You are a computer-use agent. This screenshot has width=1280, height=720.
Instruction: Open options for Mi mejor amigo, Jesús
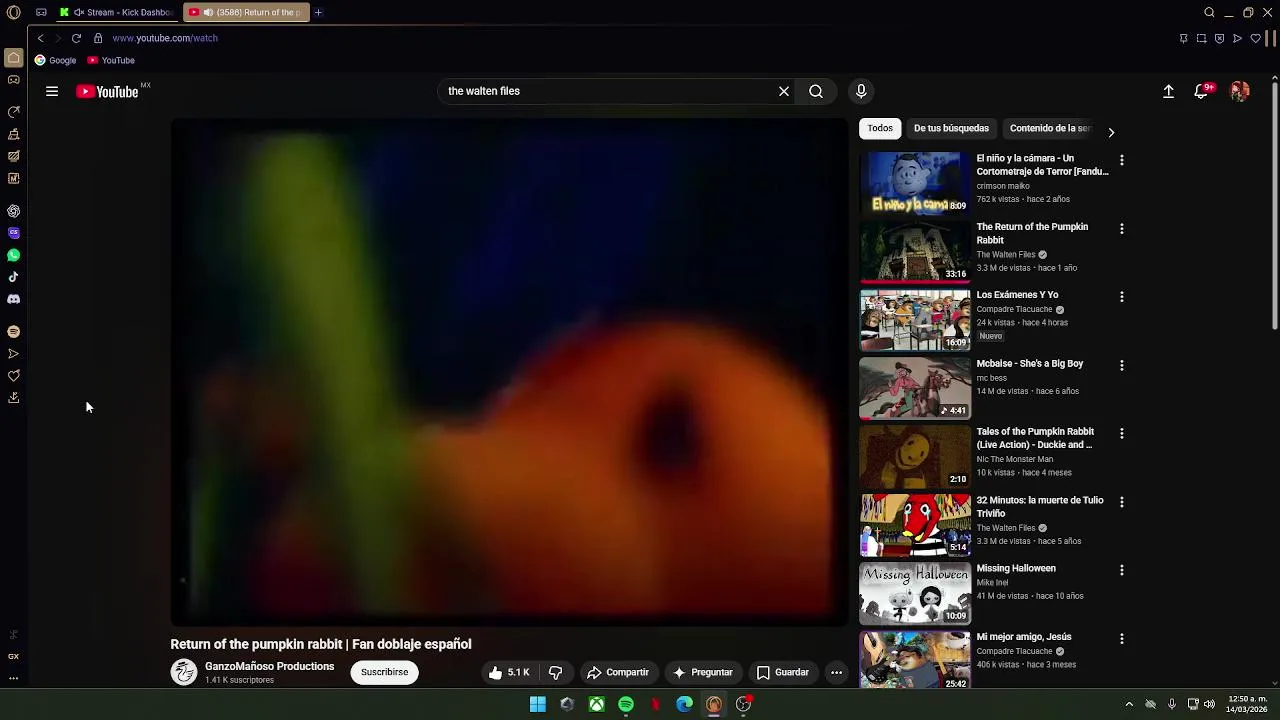click(1122, 638)
